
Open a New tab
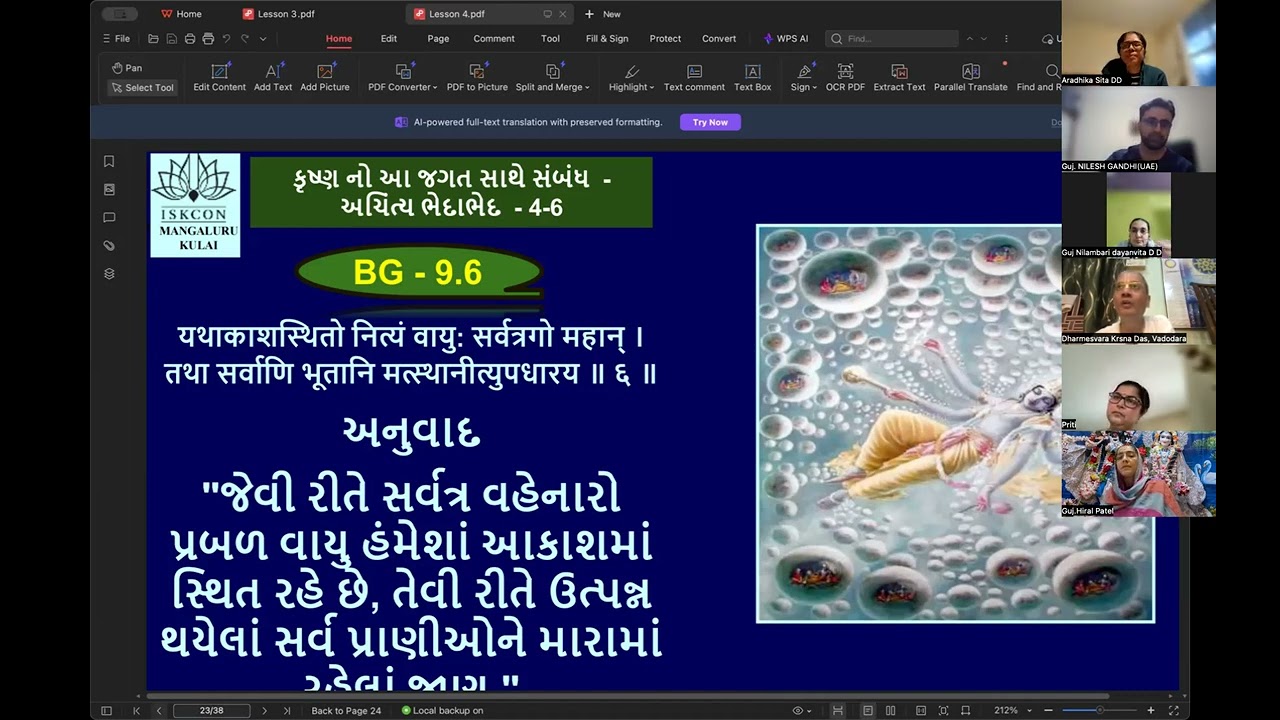click(x=602, y=14)
